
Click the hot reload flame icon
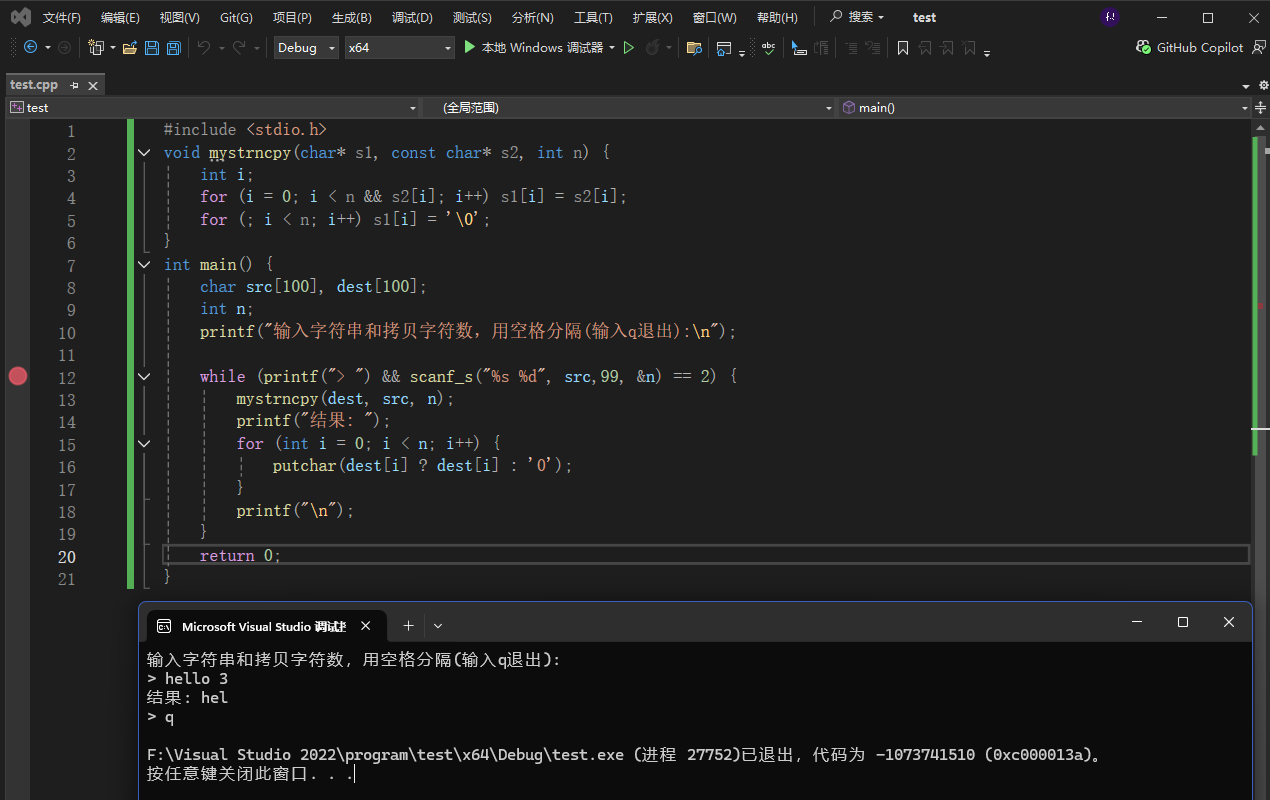click(652, 47)
